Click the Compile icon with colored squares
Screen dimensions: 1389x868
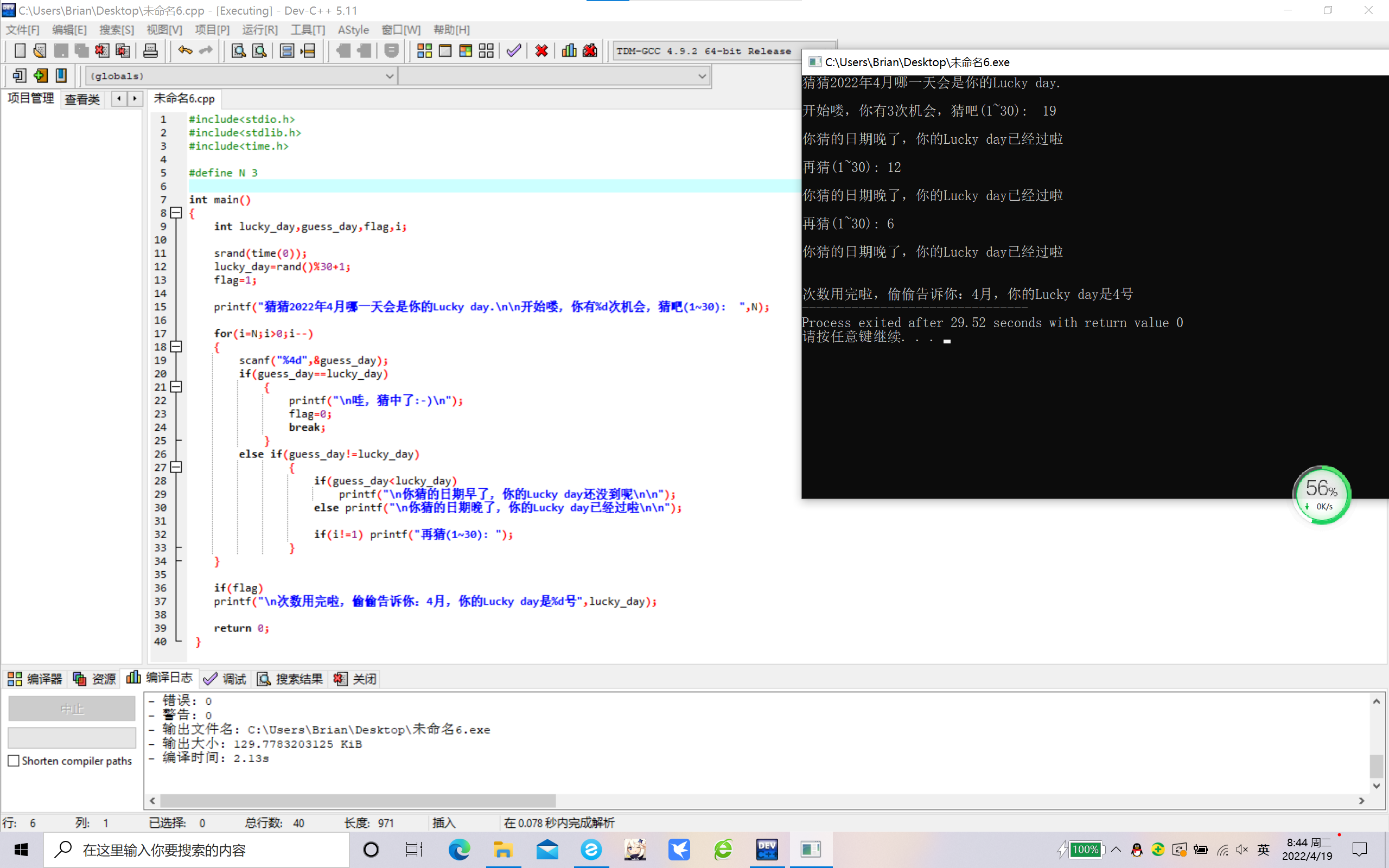[424, 50]
